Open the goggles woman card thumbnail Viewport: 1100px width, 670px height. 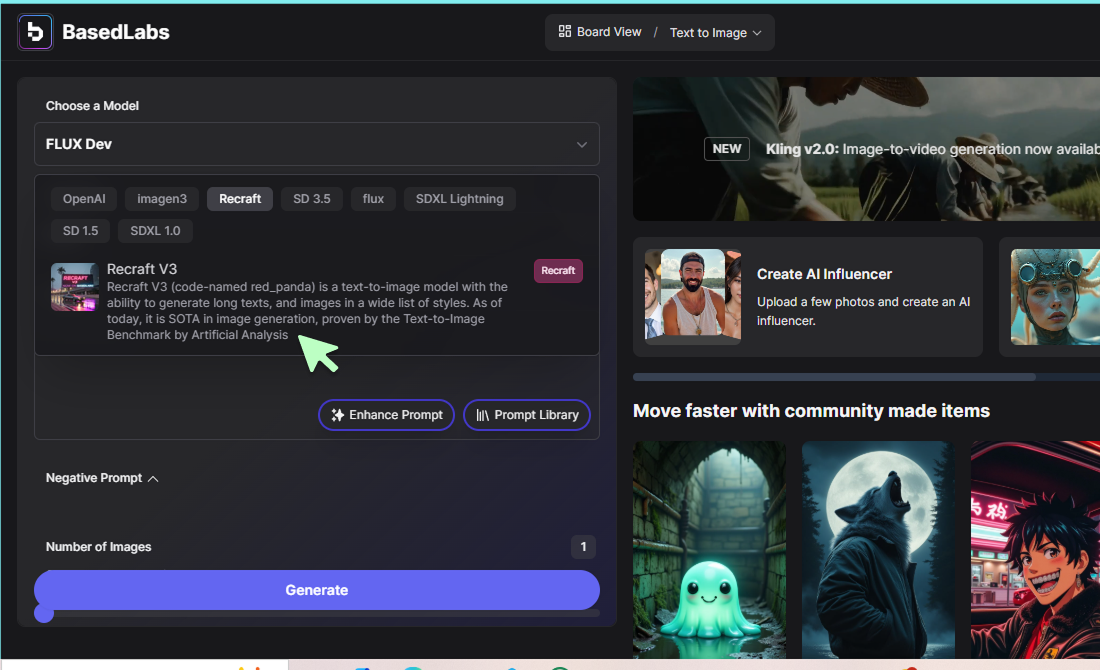coord(1055,297)
